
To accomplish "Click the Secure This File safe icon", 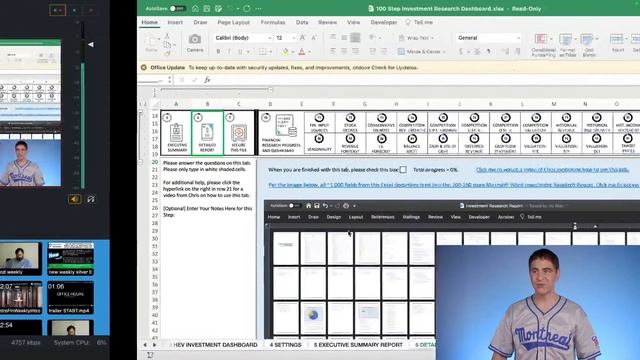I will click(x=239, y=133).
